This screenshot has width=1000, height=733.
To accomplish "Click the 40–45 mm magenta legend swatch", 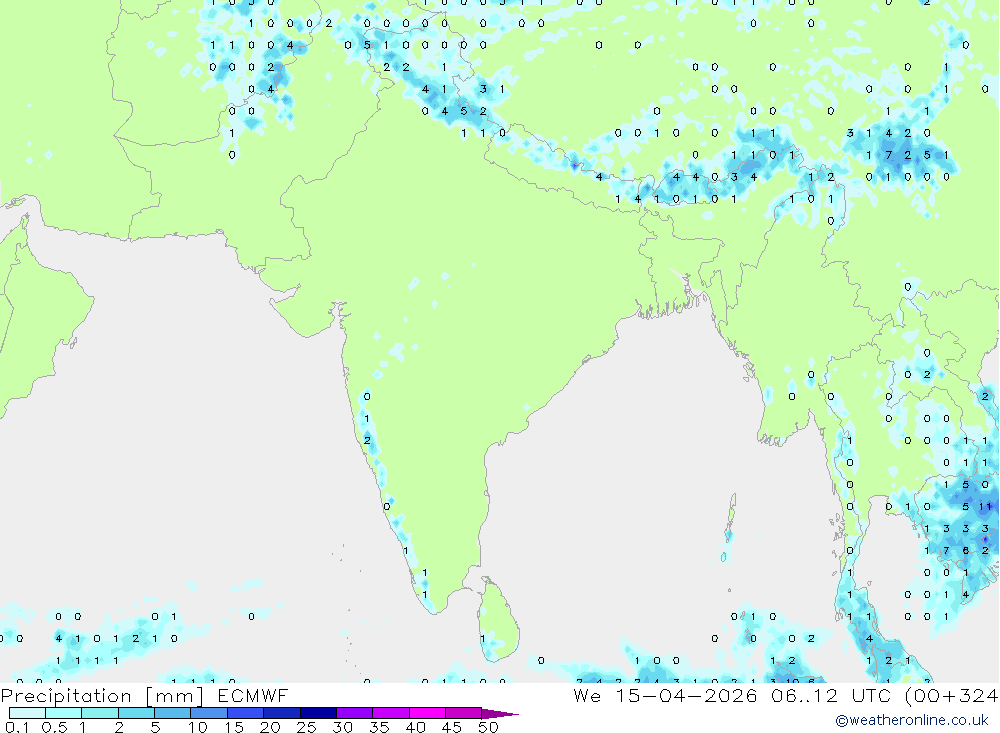I will [427, 713].
